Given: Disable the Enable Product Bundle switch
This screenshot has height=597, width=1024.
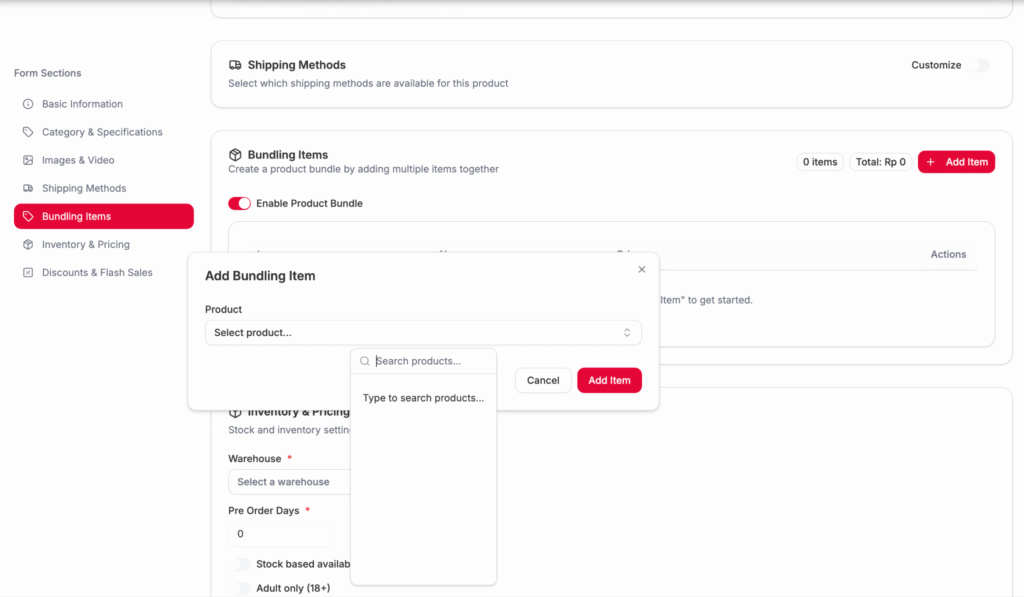Looking at the screenshot, I should click(x=239, y=203).
